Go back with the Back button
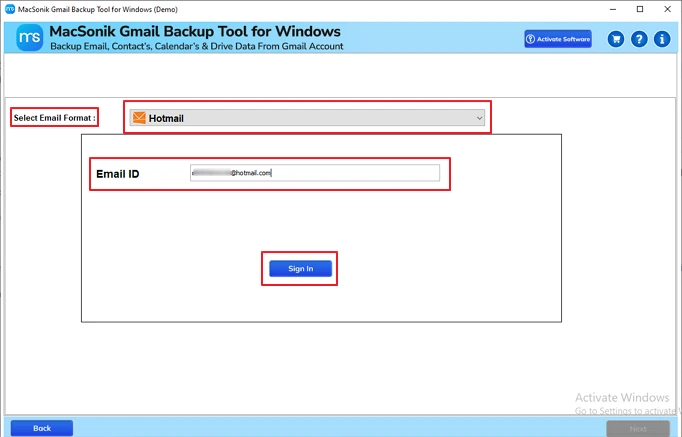The image size is (682, 437). click(x=42, y=428)
